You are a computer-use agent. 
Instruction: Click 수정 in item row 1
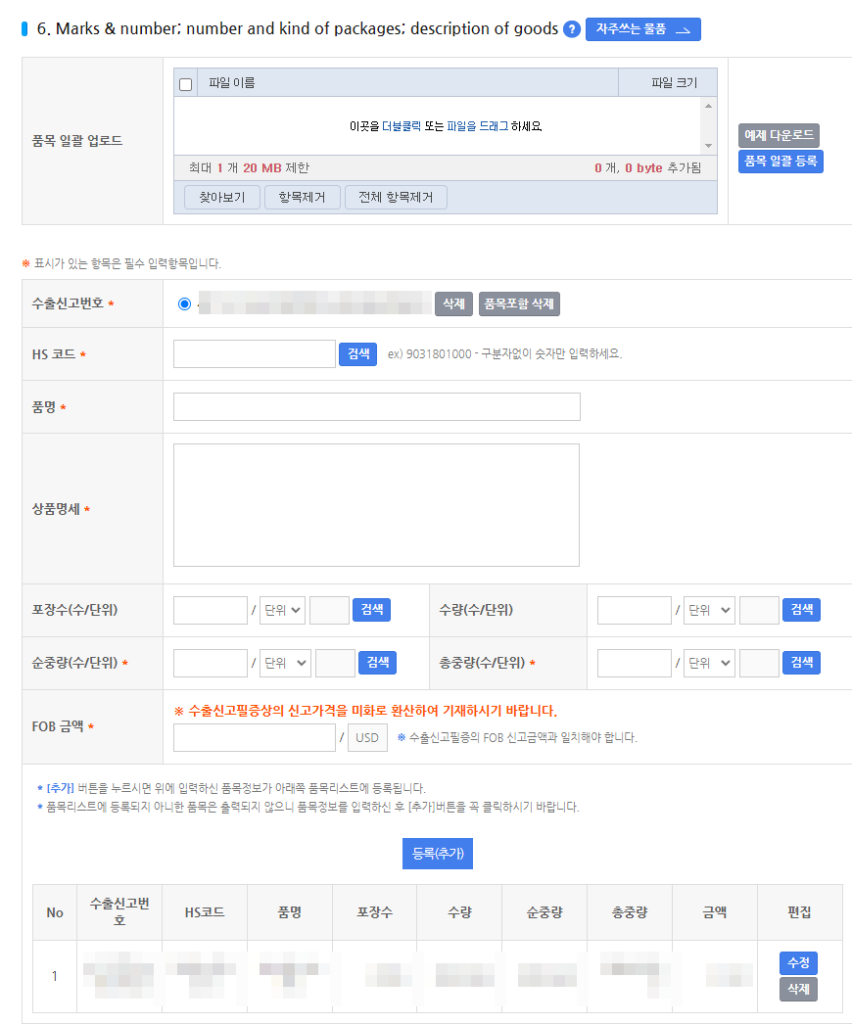(x=798, y=963)
